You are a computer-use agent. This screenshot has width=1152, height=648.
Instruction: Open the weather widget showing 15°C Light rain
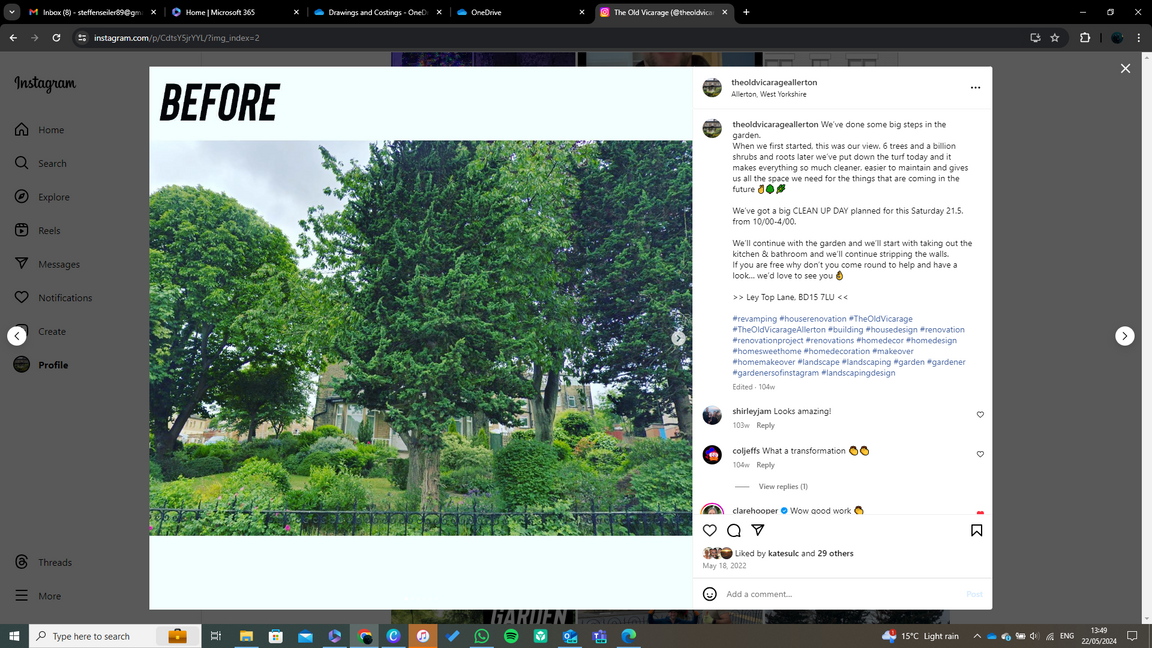pyautogui.click(x=920, y=636)
